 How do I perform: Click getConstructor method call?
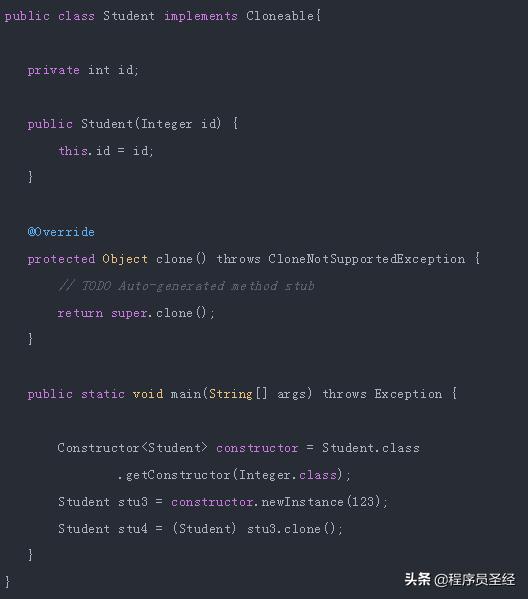[x=178, y=475]
